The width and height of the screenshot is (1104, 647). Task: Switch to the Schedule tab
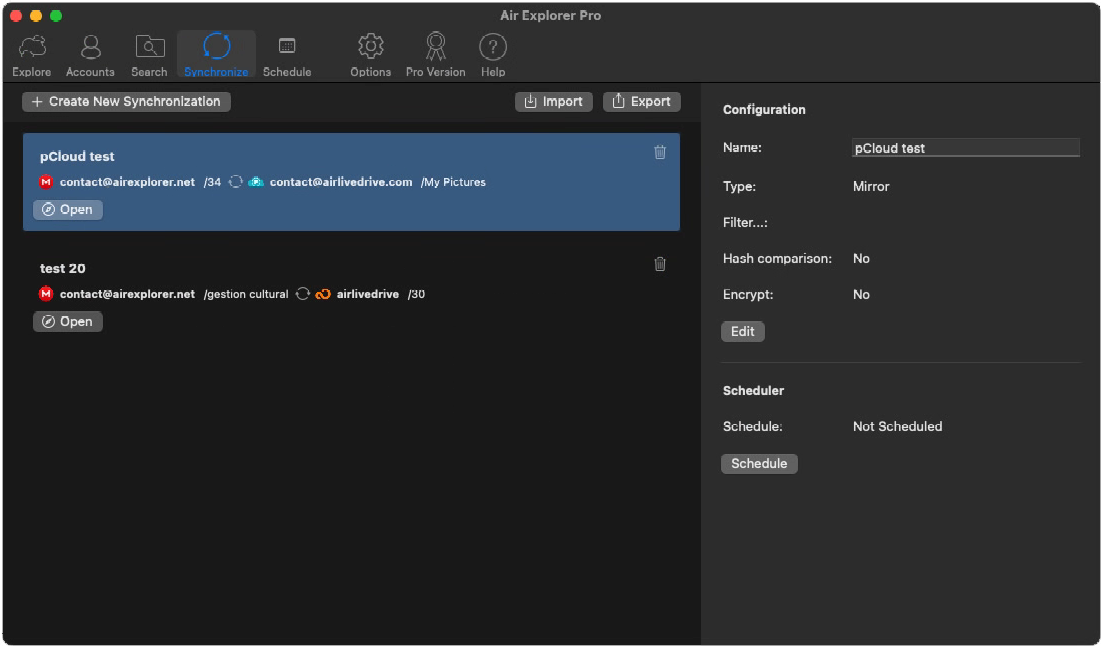click(287, 46)
